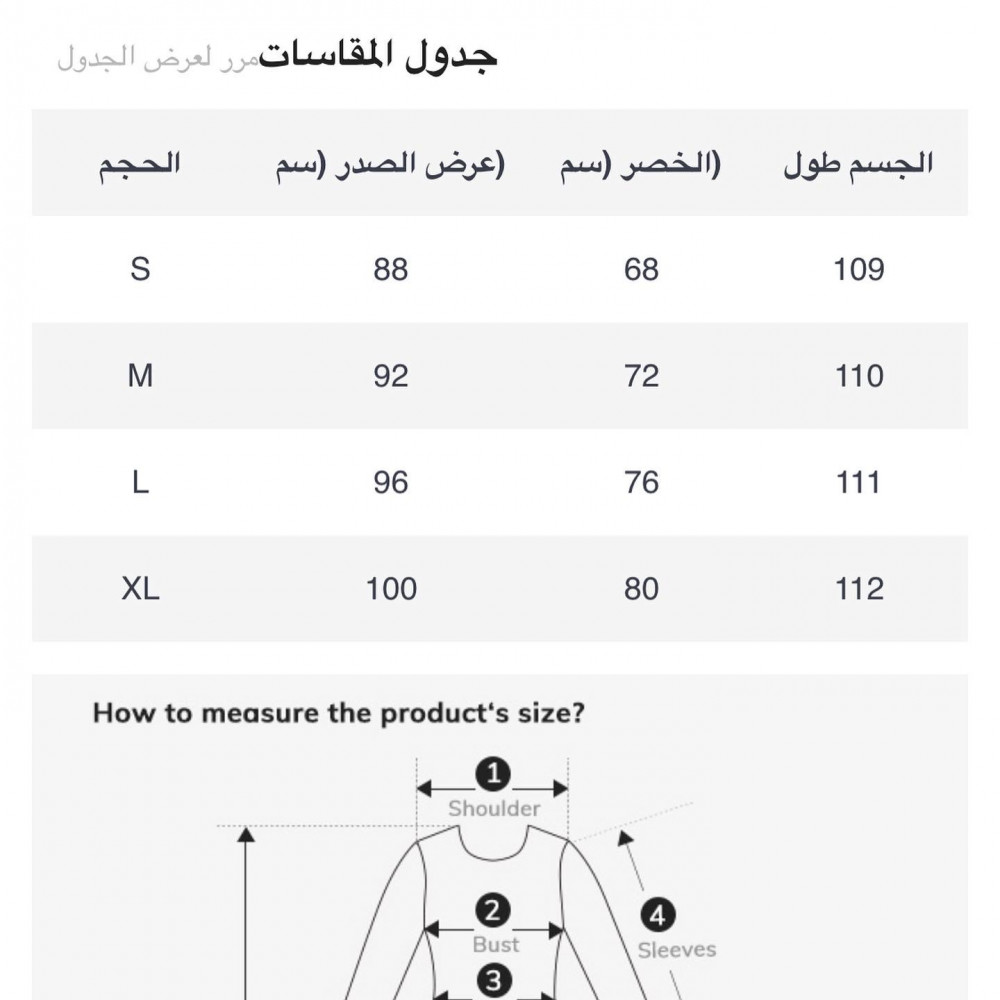Click the الخصر waist column header
This screenshot has height=1000, width=1000.
point(640,163)
